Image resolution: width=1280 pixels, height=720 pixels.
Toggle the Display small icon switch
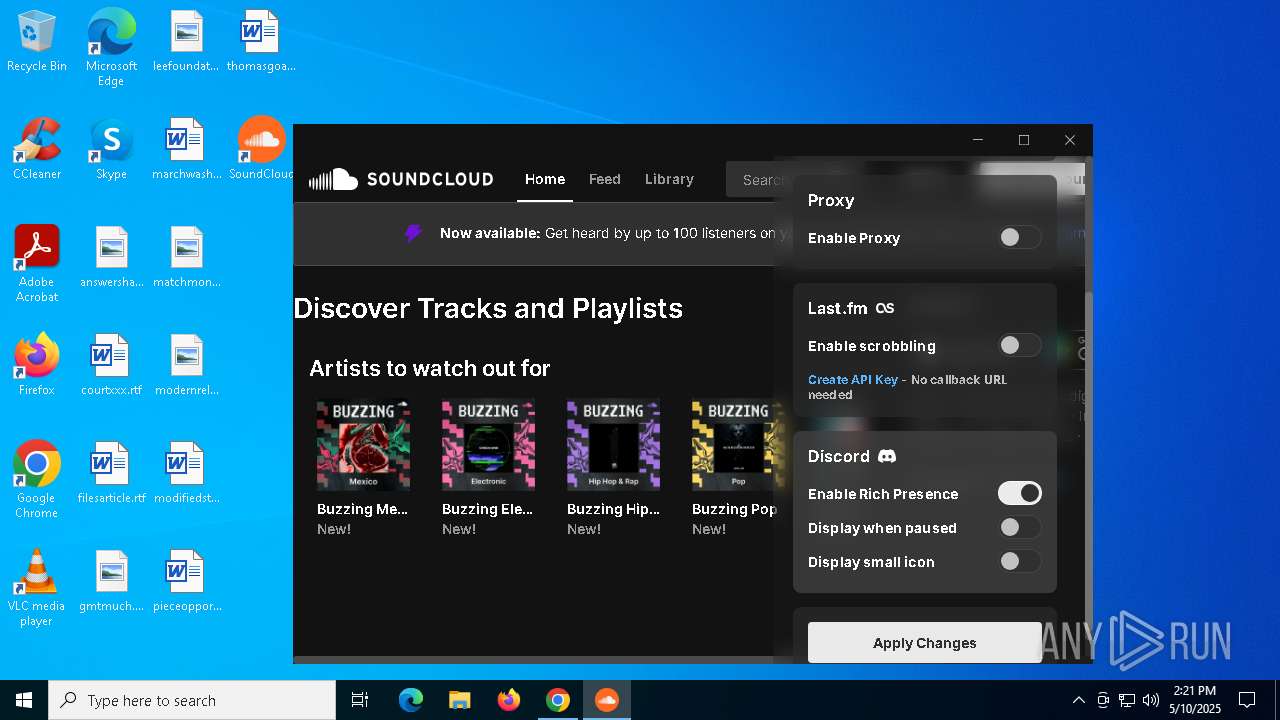coord(1019,561)
